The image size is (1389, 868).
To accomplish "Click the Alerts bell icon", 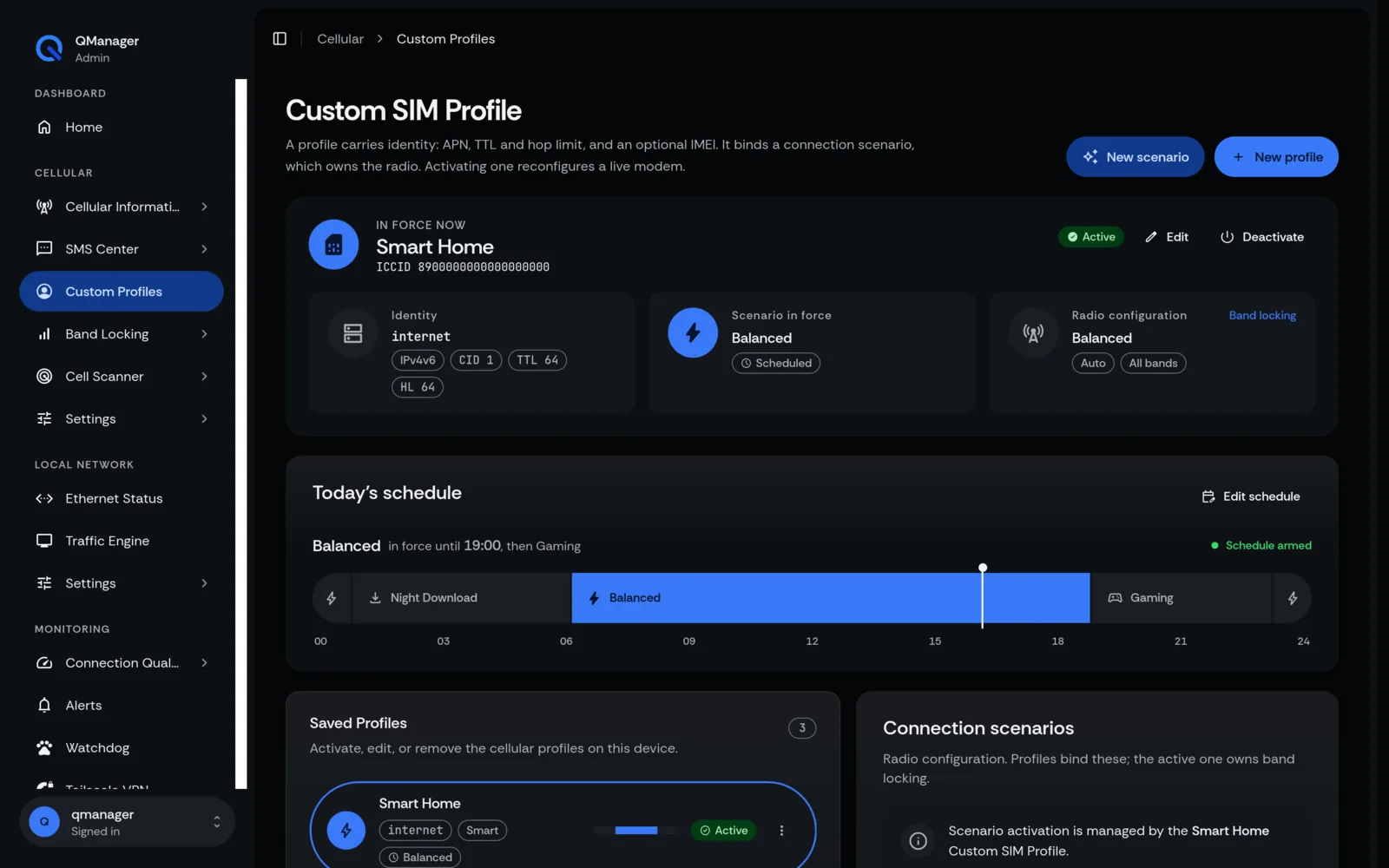I will [44, 706].
